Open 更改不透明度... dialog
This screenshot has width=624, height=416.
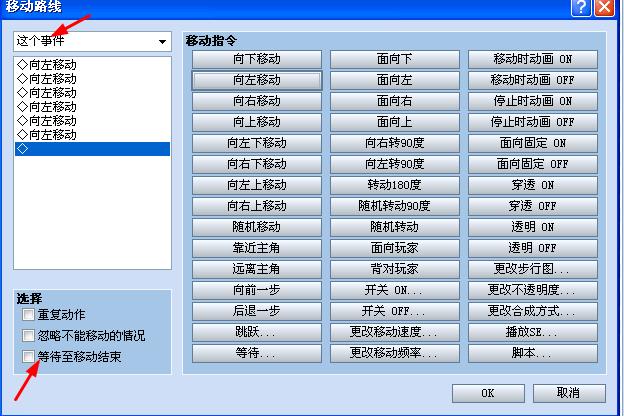point(533,290)
